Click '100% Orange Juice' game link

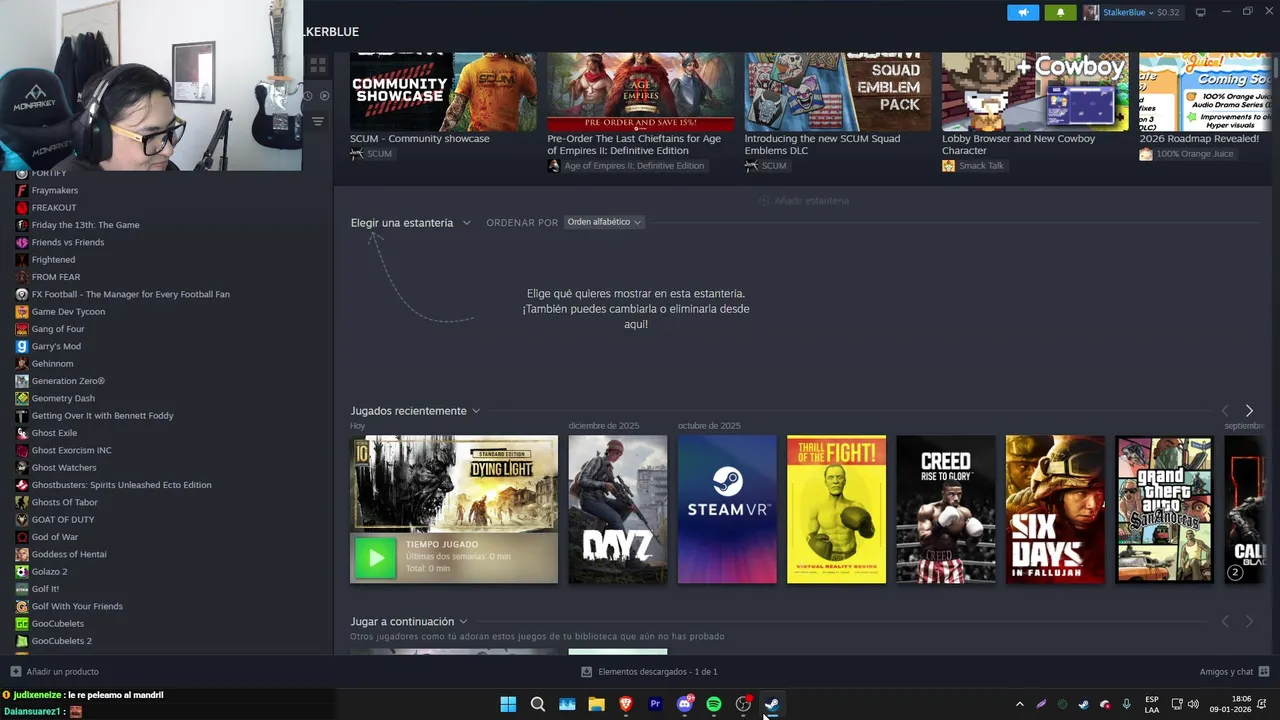click(x=1195, y=154)
